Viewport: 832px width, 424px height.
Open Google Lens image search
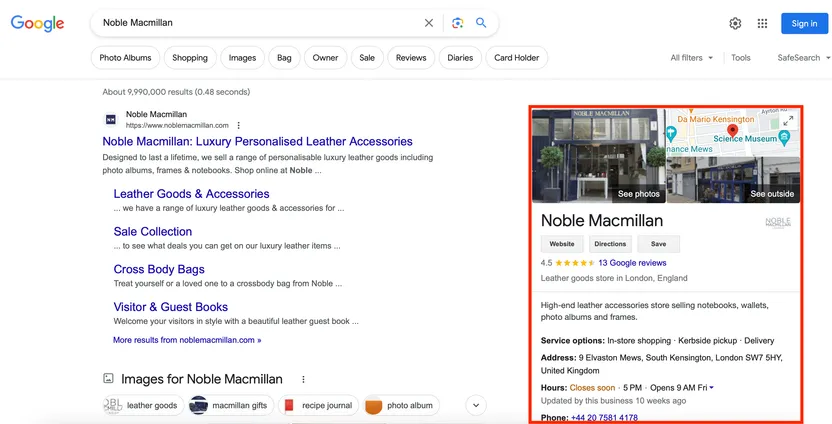coord(457,23)
